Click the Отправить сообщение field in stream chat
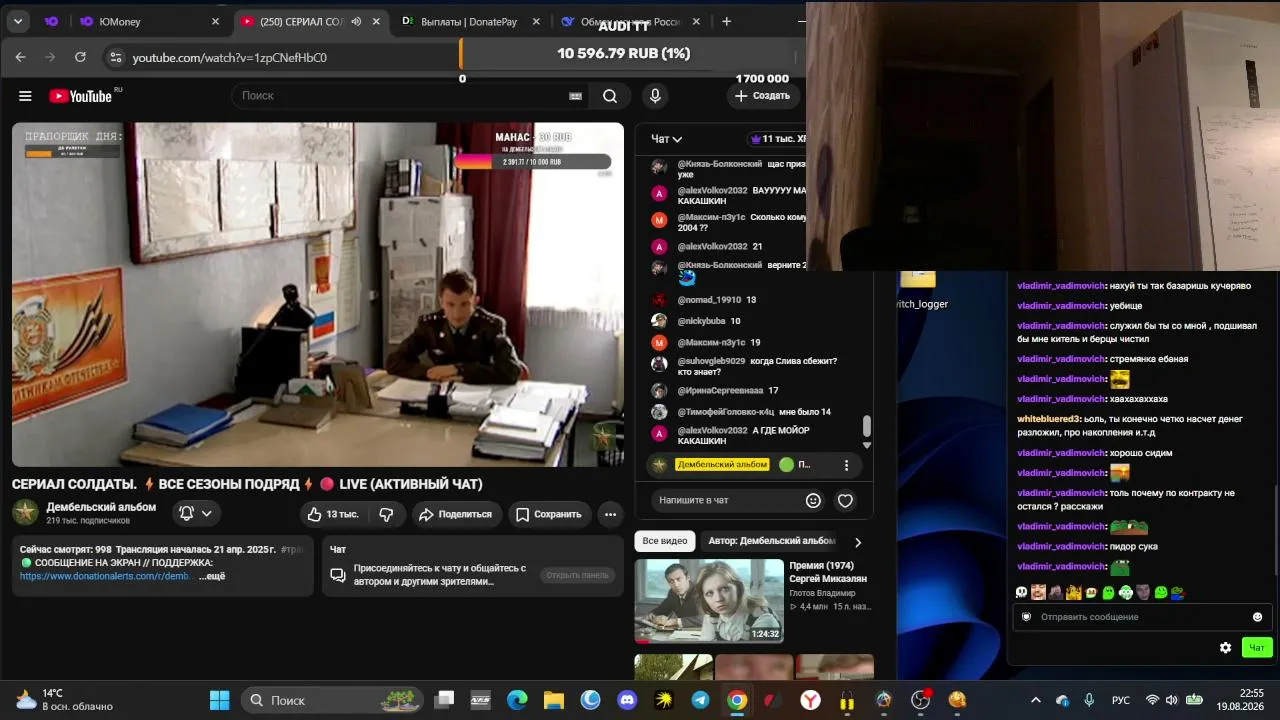 pyautogui.click(x=1140, y=617)
